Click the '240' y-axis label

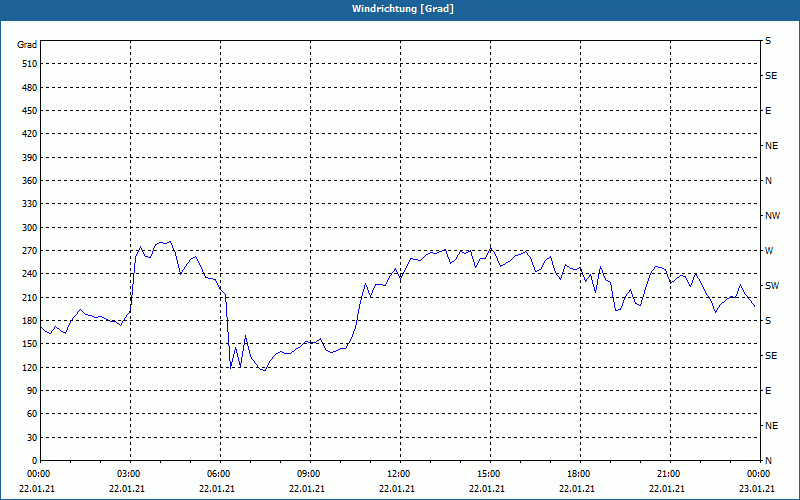[30, 274]
